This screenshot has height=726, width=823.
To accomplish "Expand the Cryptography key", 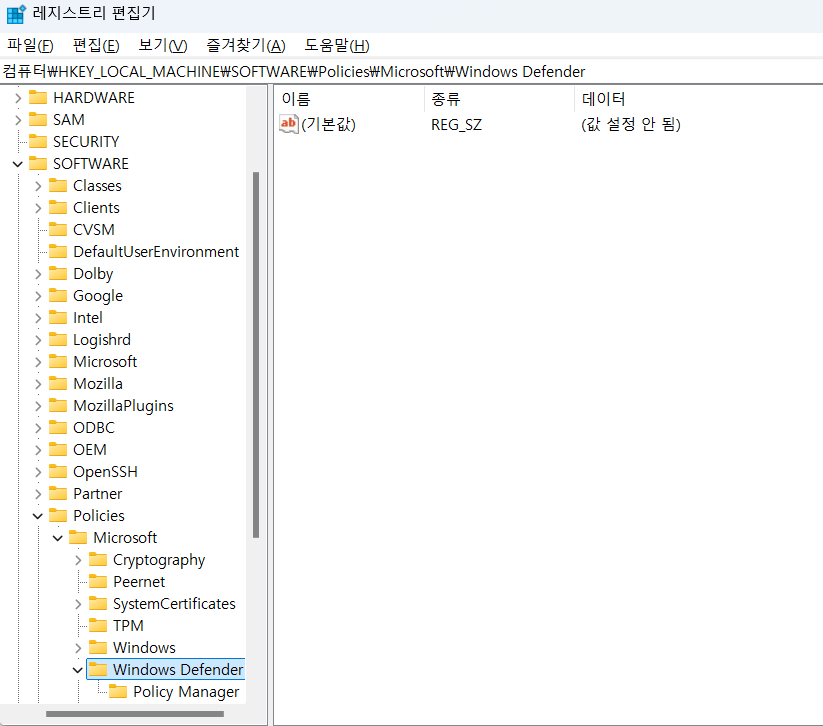I will click(x=78, y=560).
